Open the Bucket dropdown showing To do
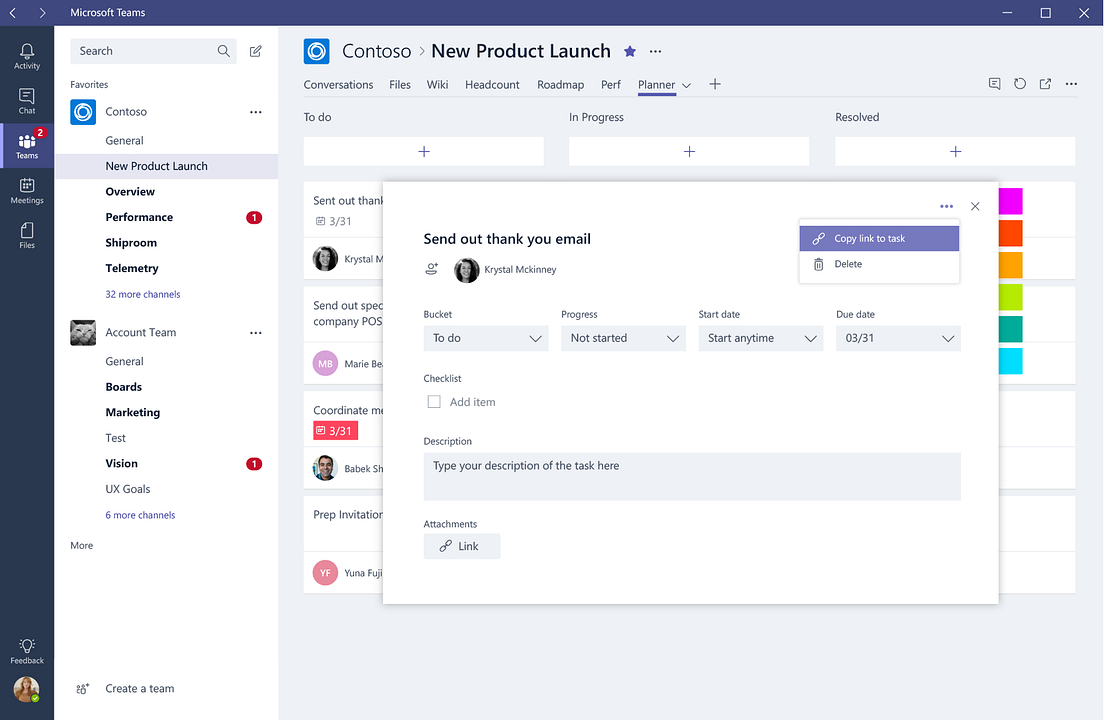This screenshot has width=1104, height=720. pos(486,338)
